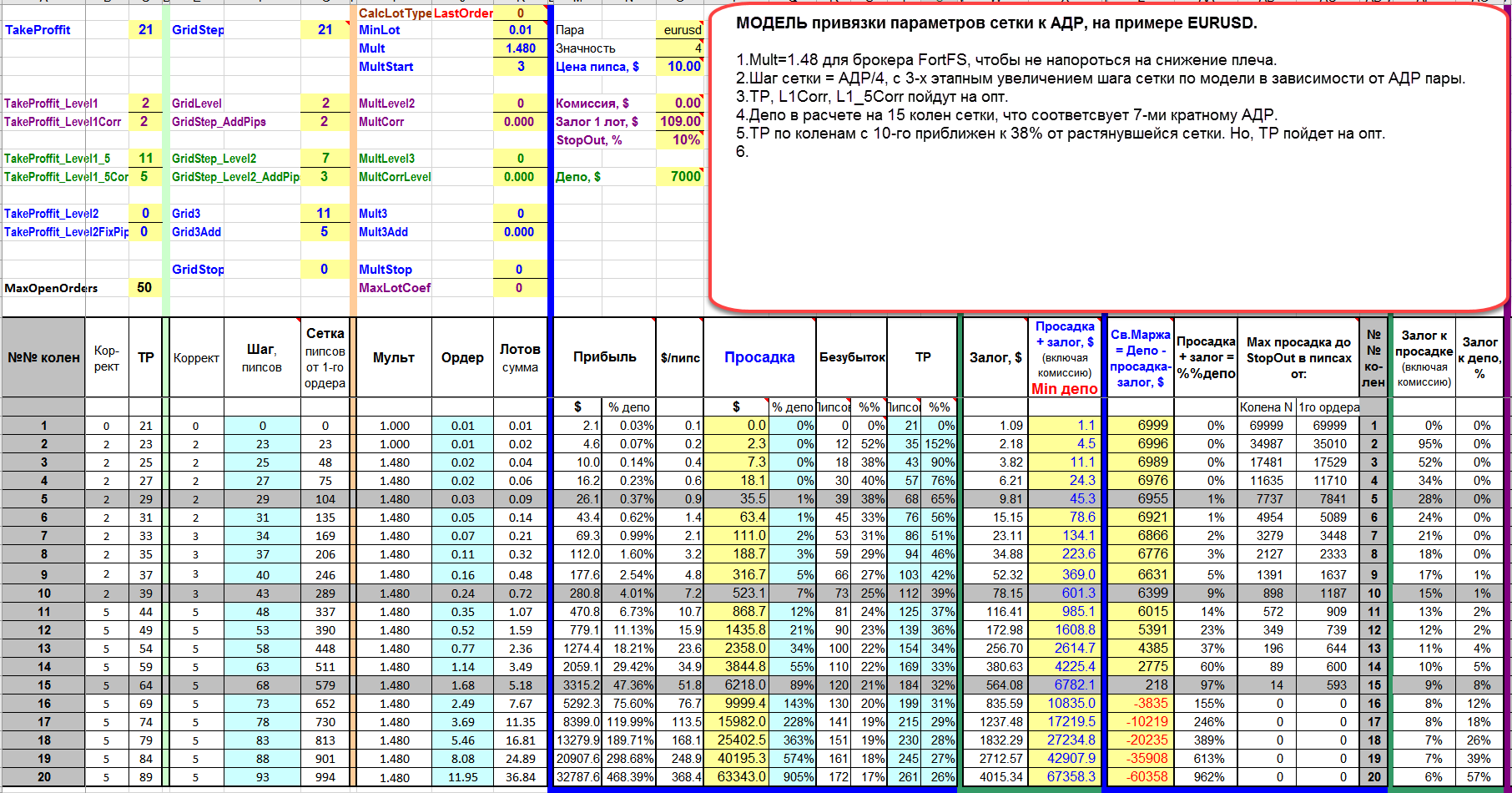This screenshot has height=793, width=1512.
Task: Select the Сетка пипсов от 1-го ордера header
Action: click(x=325, y=357)
